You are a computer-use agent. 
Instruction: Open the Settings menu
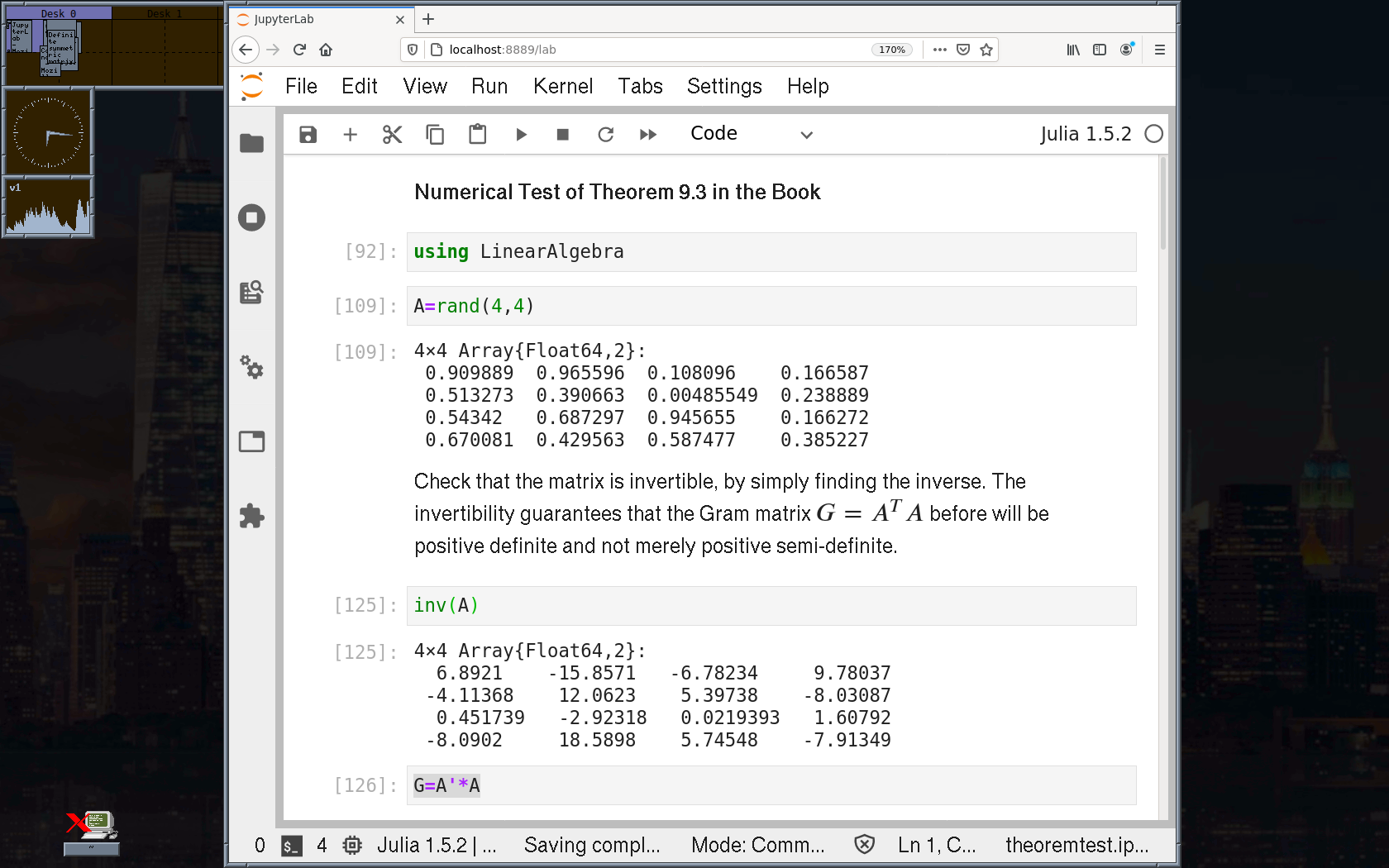coord(723,86)
